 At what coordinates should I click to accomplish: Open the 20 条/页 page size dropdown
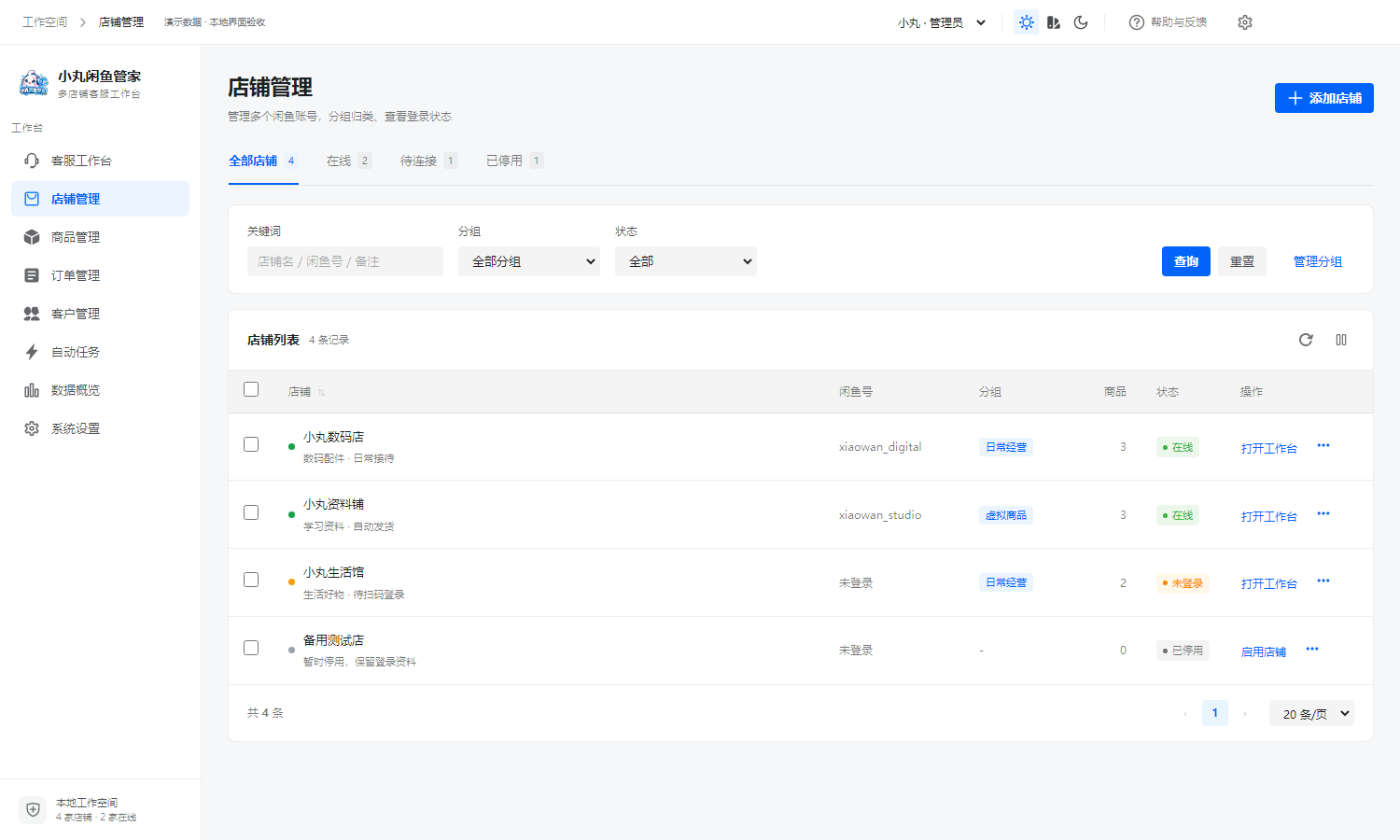click(x=1311, y=714)
